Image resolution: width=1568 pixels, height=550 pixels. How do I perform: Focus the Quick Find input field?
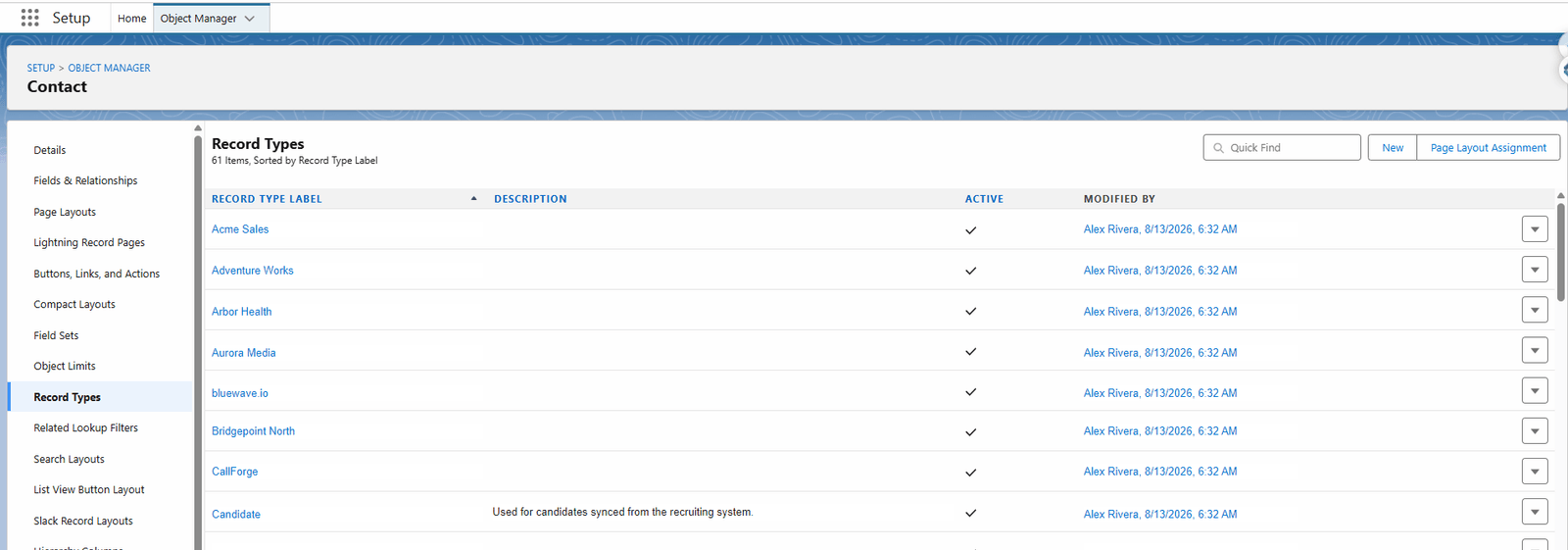point(1282,148)
